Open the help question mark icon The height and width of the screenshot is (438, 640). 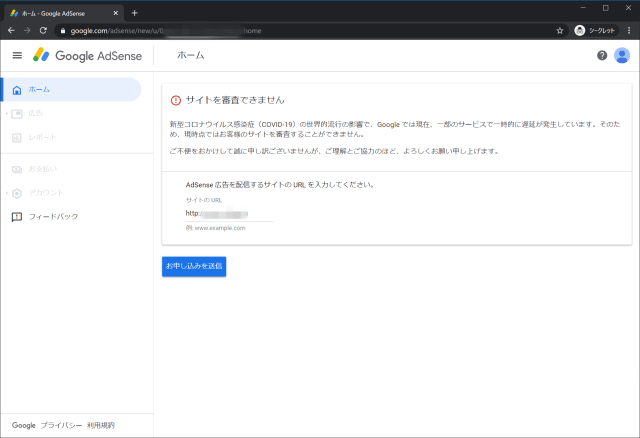602,55
